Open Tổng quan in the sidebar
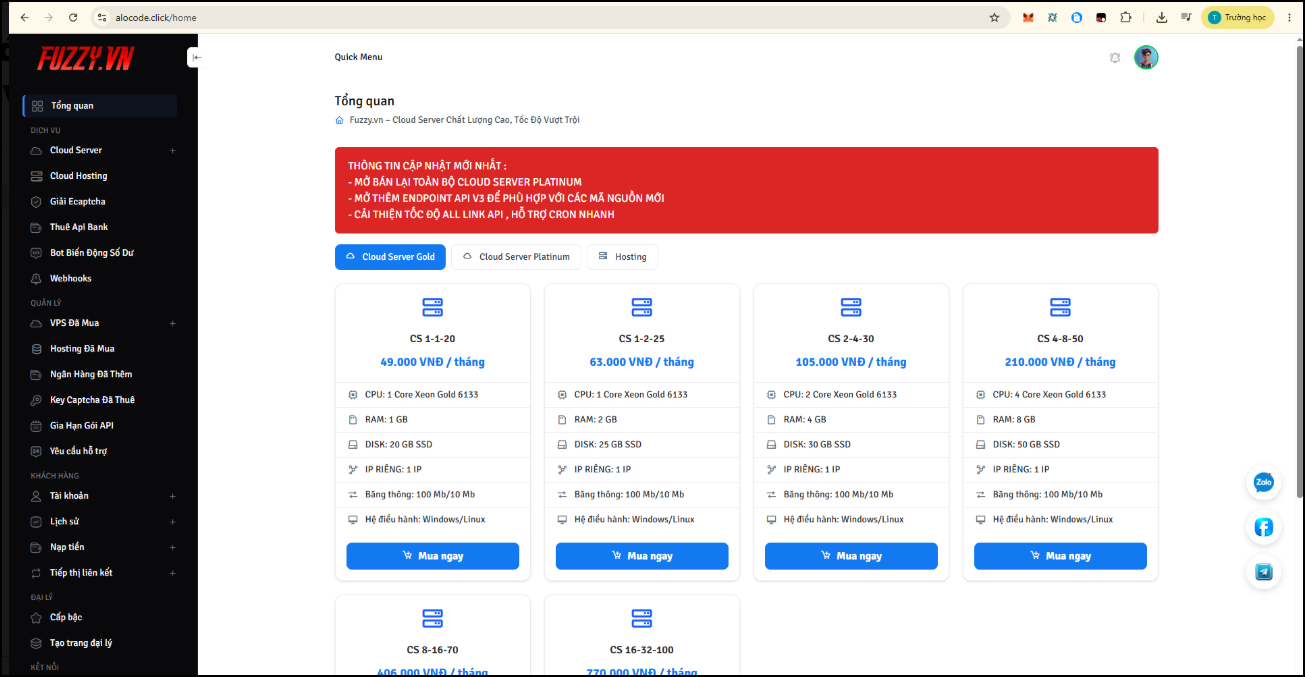This screenshot has width=1305, height=677. [100, 106]
